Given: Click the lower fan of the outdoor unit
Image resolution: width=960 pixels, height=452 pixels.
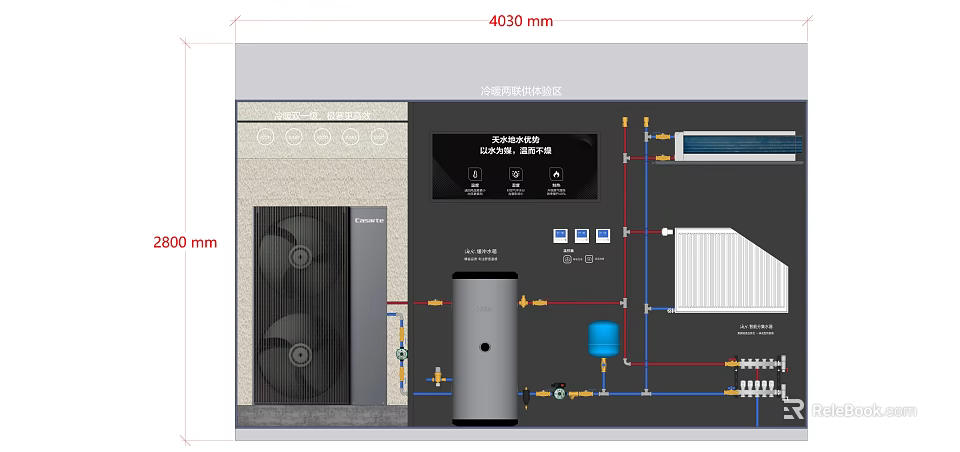Looking at the screenshot, I should point(300,353).
